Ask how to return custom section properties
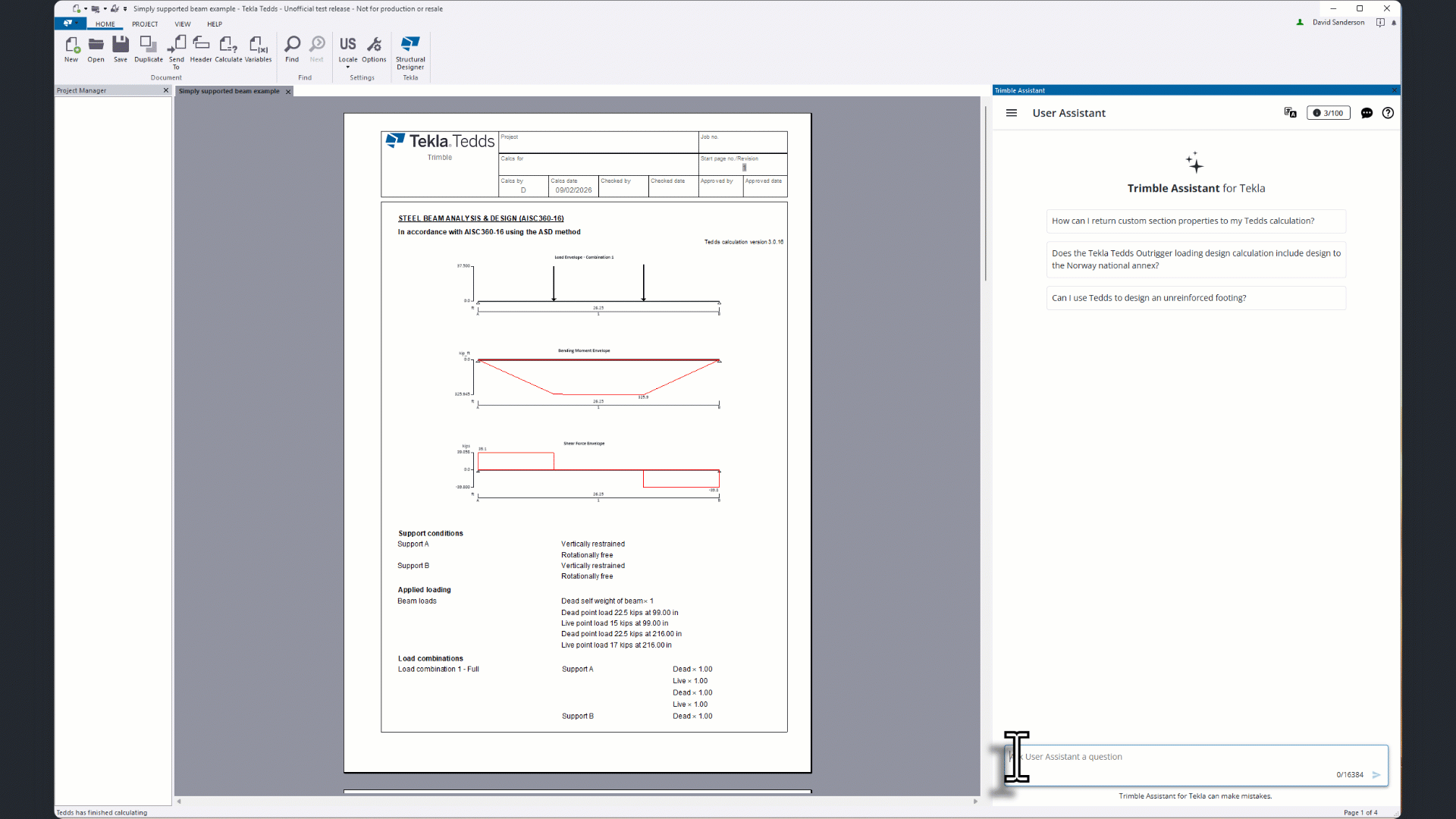This screenshot has width=1456, height=819. pos(1196,221)
